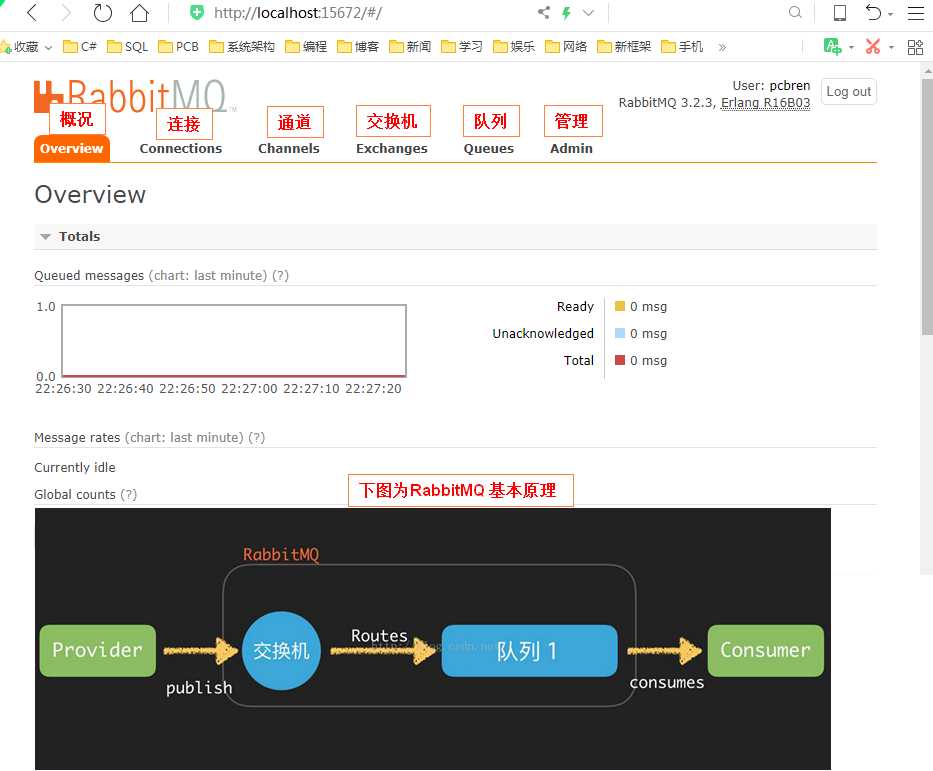Open the dropdown beside the undo icon

click(891, 14)
